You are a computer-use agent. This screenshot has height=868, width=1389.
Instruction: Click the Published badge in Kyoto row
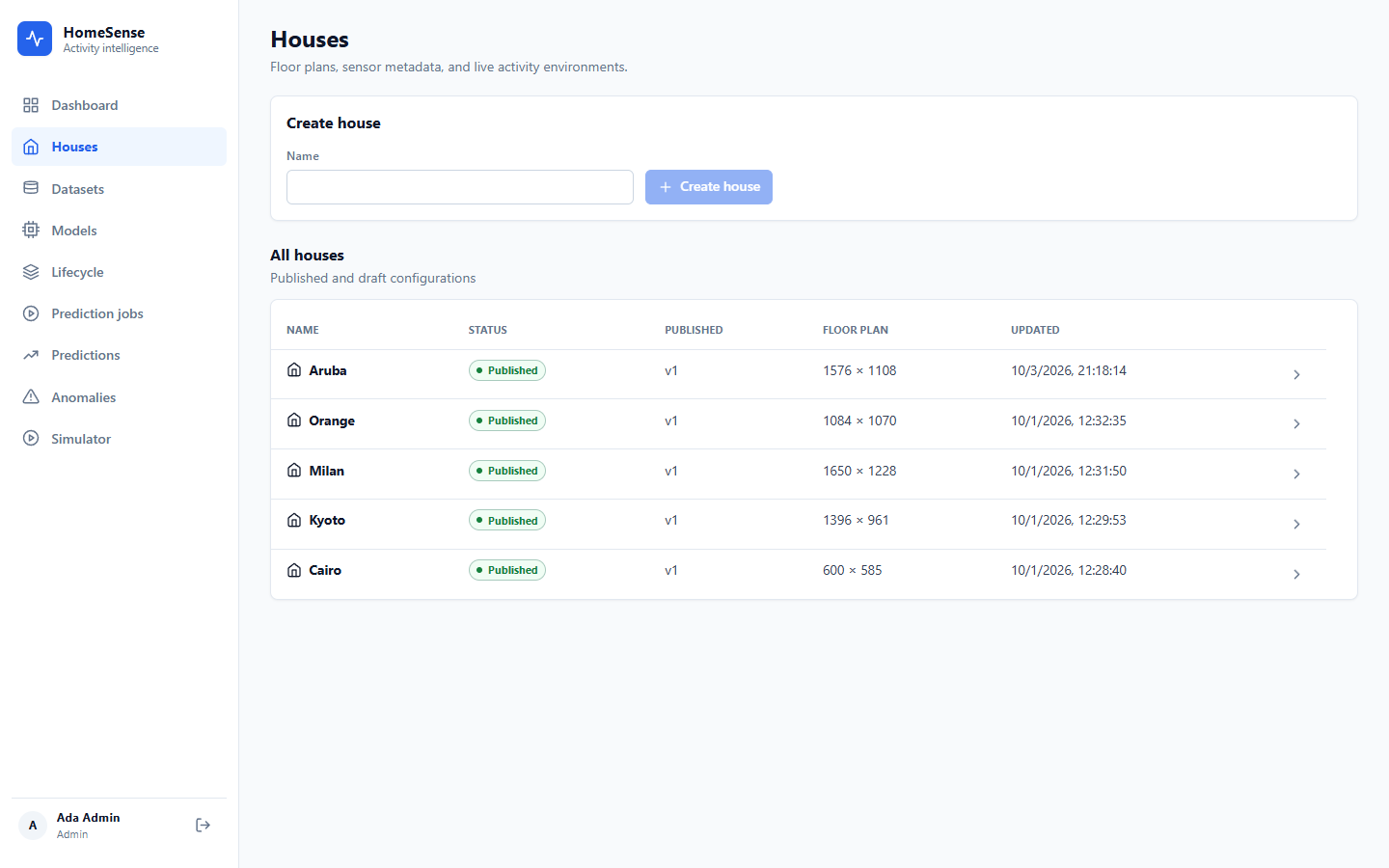[507, 520]
